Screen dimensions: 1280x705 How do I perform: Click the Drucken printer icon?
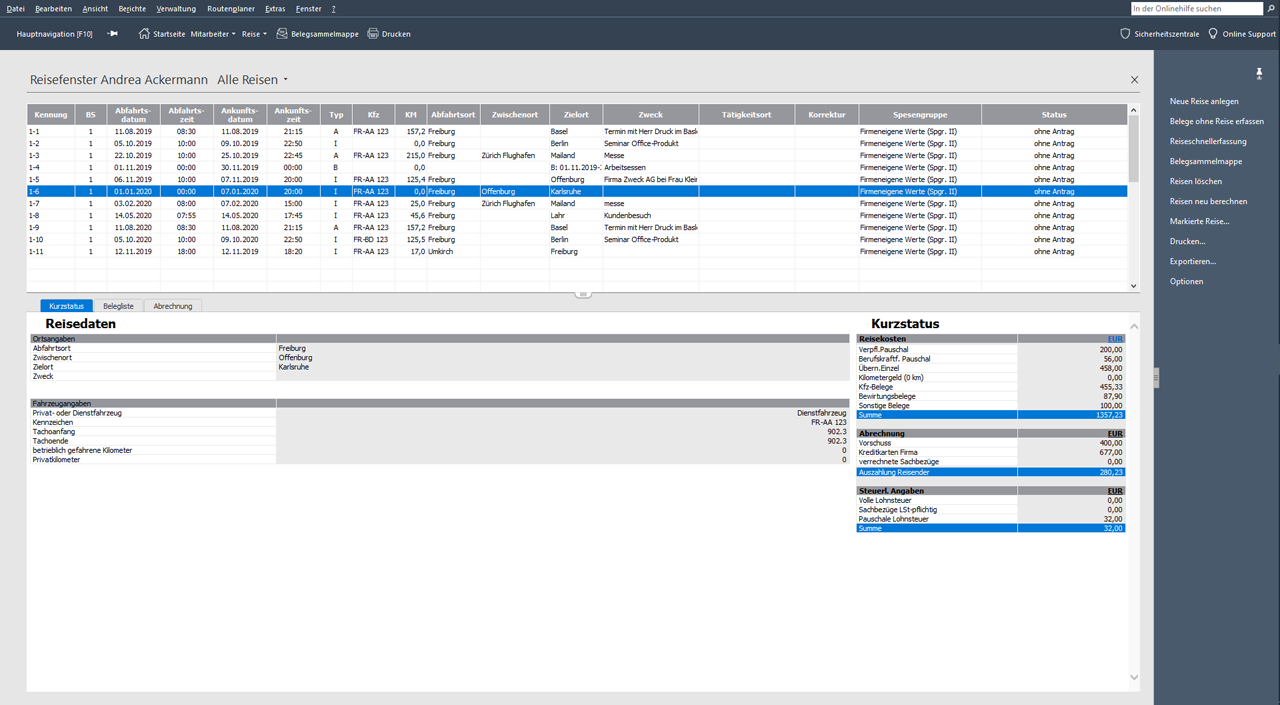(373, 34)
